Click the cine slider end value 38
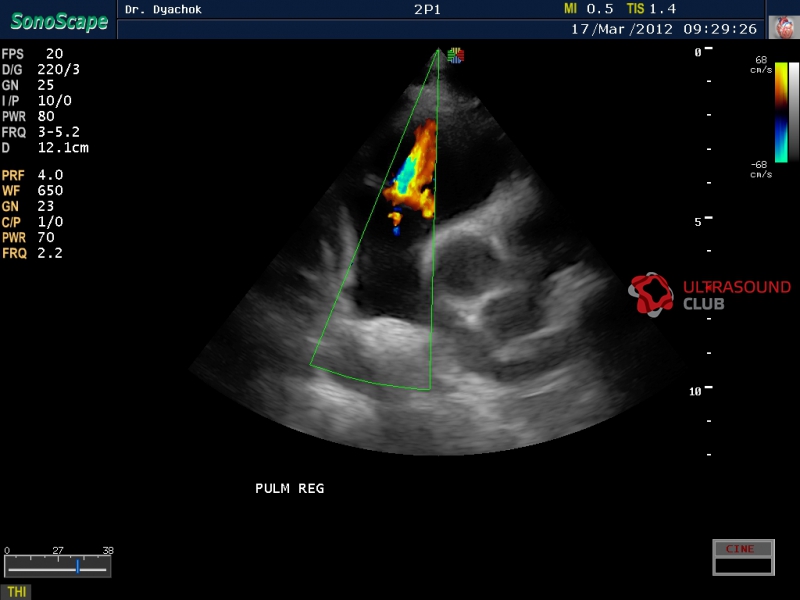 click(108, 551)
